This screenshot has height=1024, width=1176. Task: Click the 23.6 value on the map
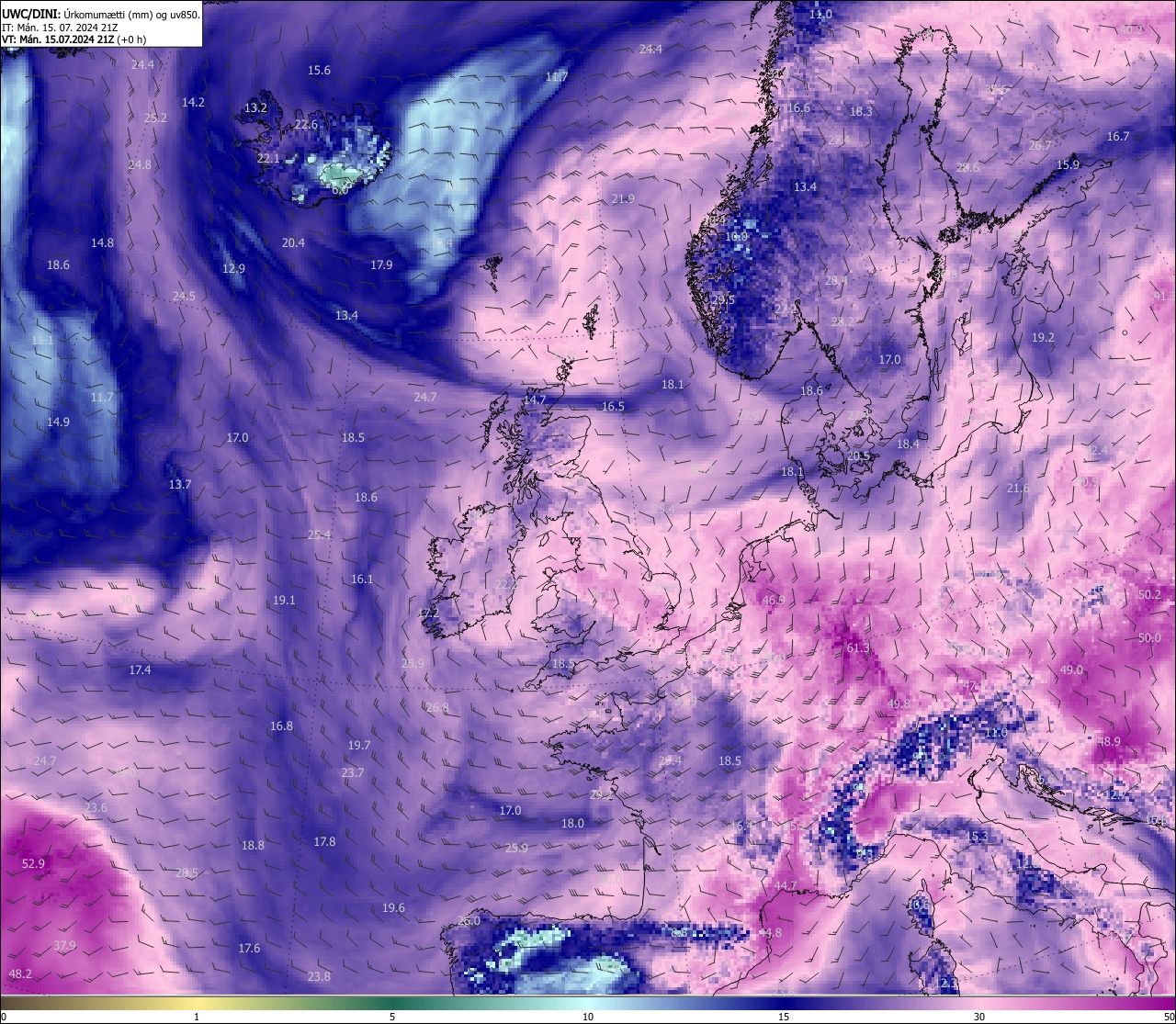coord(96,808)
